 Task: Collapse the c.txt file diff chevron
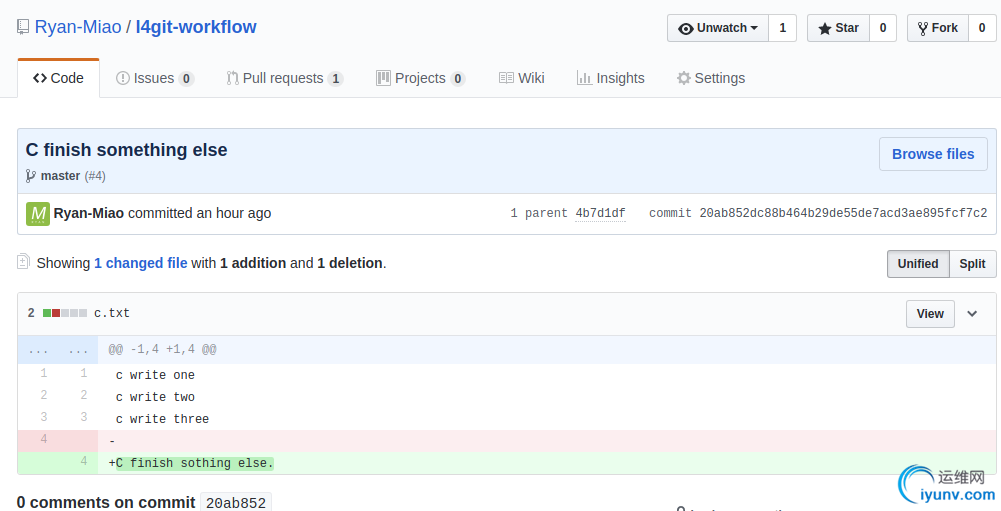[972, 314]
